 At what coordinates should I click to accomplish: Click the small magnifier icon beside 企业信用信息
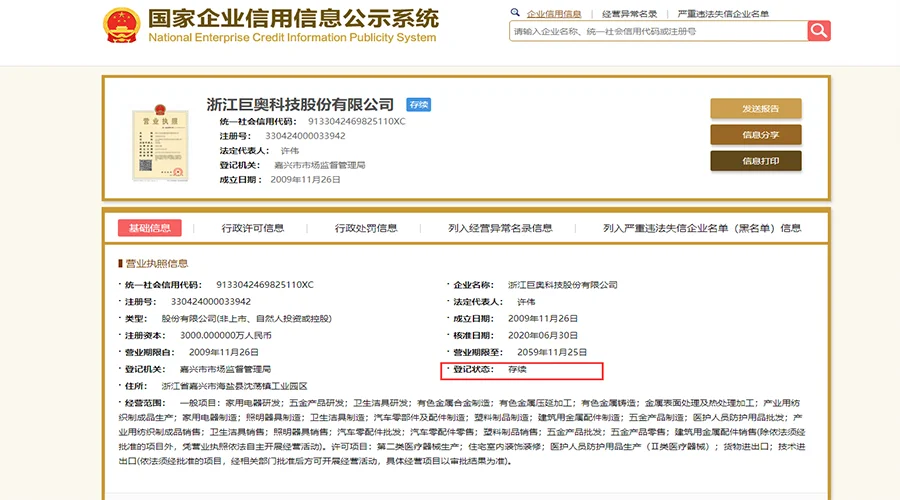(515, 13)
